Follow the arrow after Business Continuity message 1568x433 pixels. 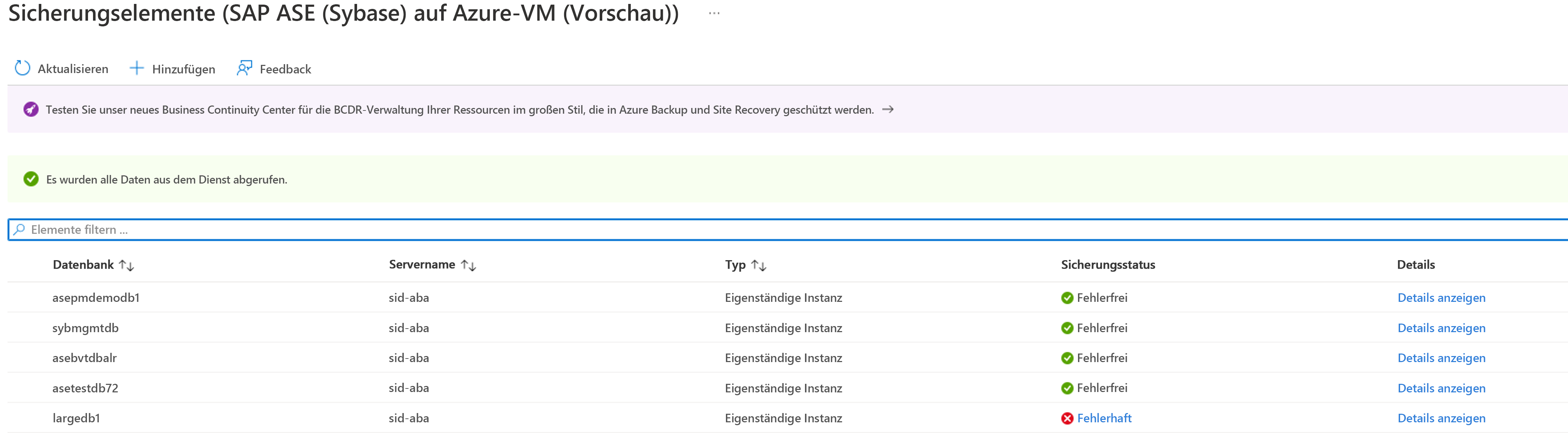point(888,110)
